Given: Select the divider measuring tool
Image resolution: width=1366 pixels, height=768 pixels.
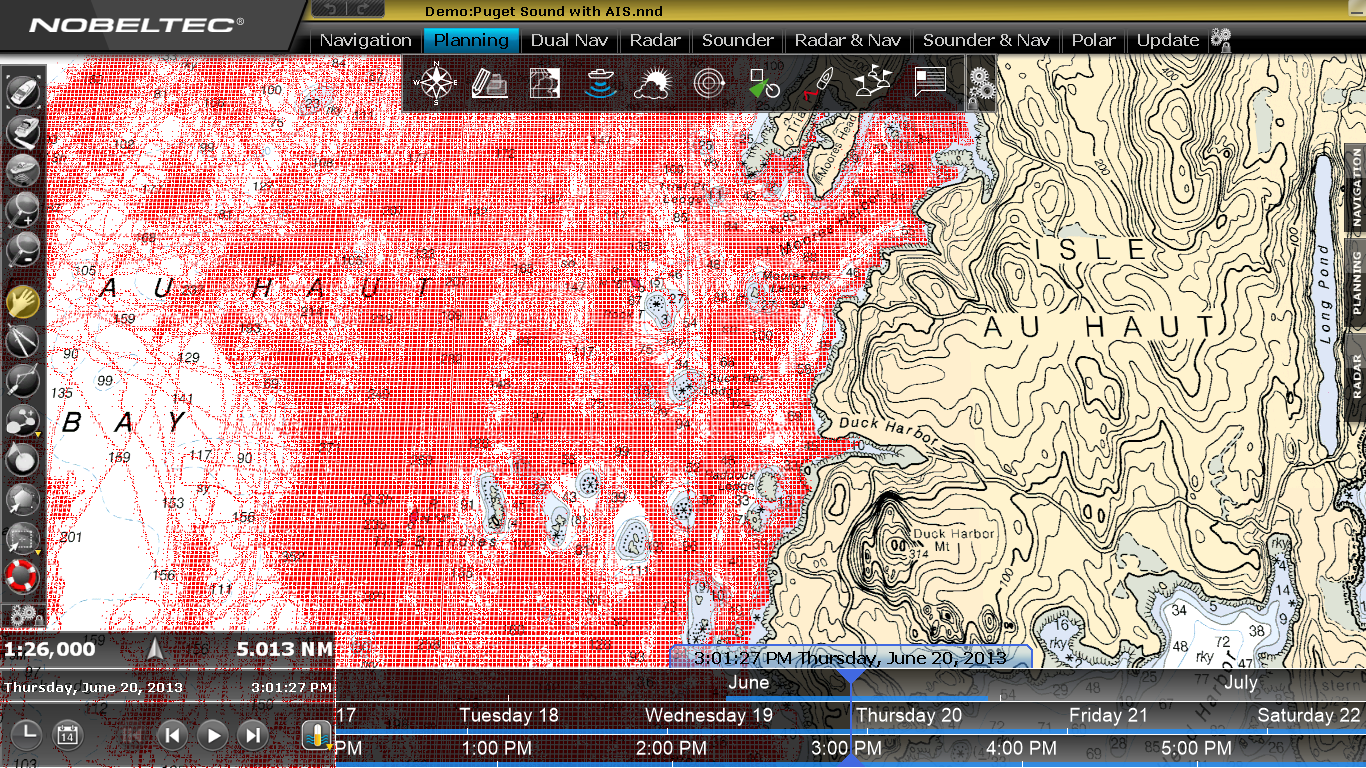Looking at the screenshot, I should coord(22,340).
